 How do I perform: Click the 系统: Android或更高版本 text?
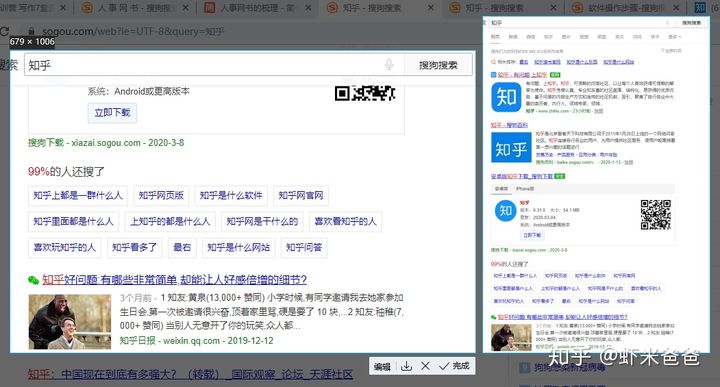point(139,91)
